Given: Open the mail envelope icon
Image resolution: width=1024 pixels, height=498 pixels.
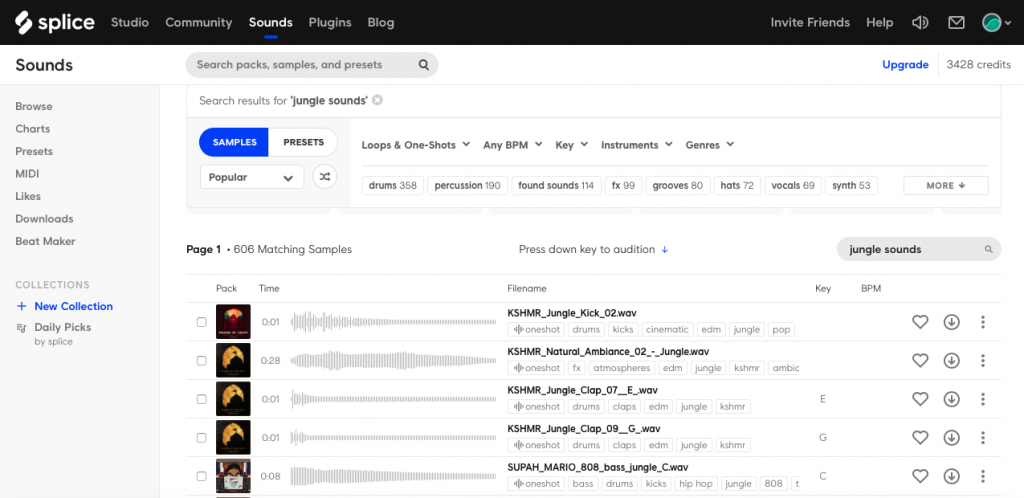Looking at the screenshot, I should coord(956,23).
